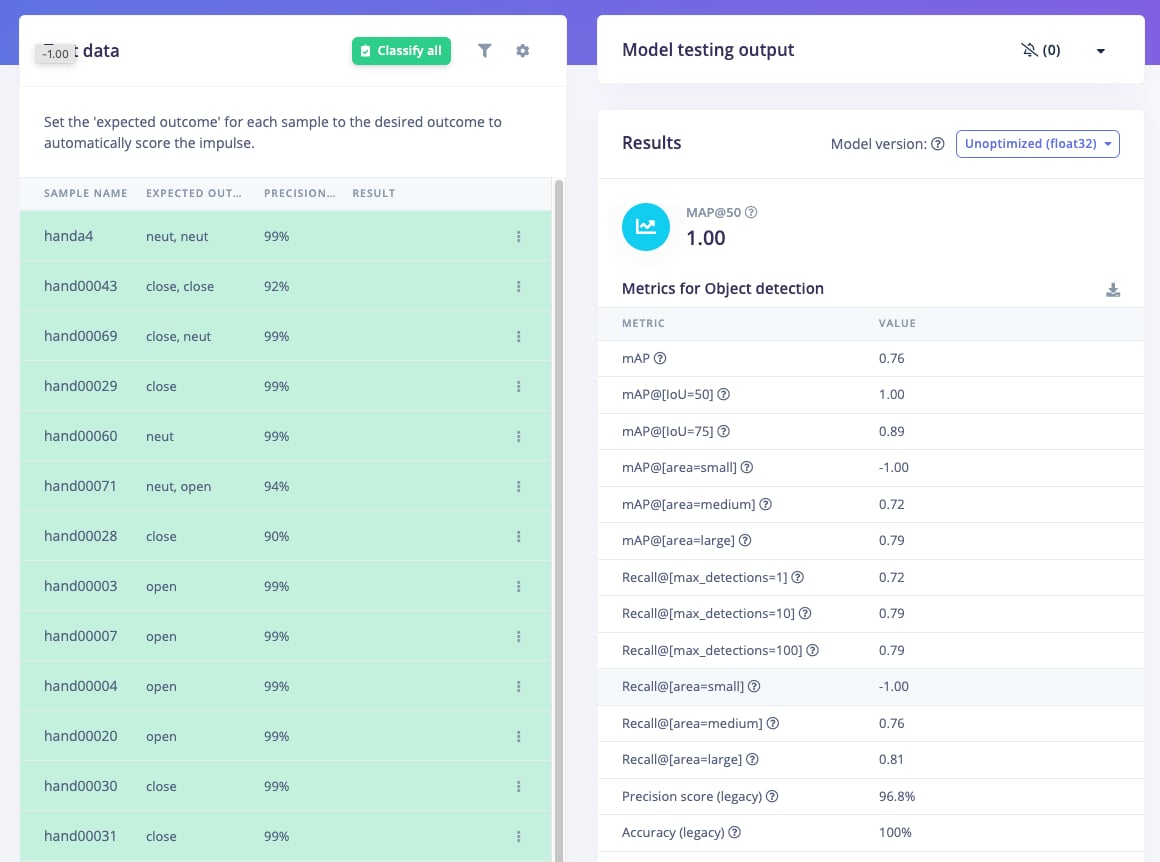Image resolution: width=1160 pixels, height=862 pixels.
Task: Open notifications bell with zero count
Action: [x=1040, y=50]
